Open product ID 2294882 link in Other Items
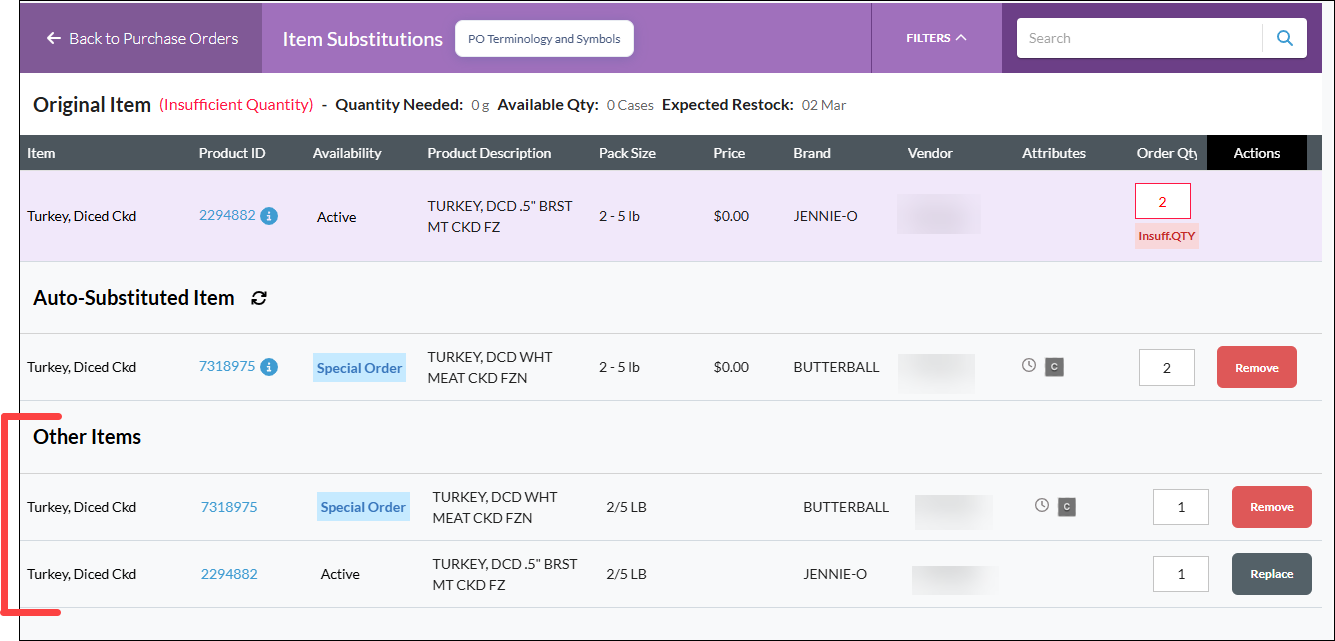The width and height of the screenshot is (1335, 641). pos(229,574)
